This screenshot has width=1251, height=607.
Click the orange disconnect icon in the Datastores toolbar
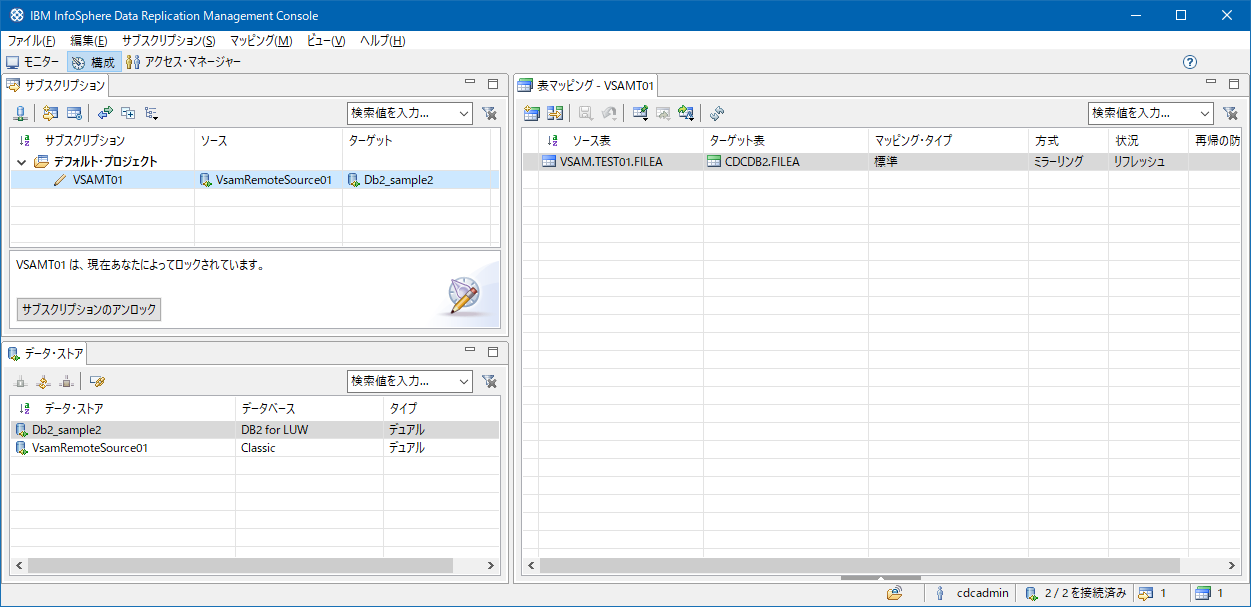pyautogui.click(x=43, y=381)
